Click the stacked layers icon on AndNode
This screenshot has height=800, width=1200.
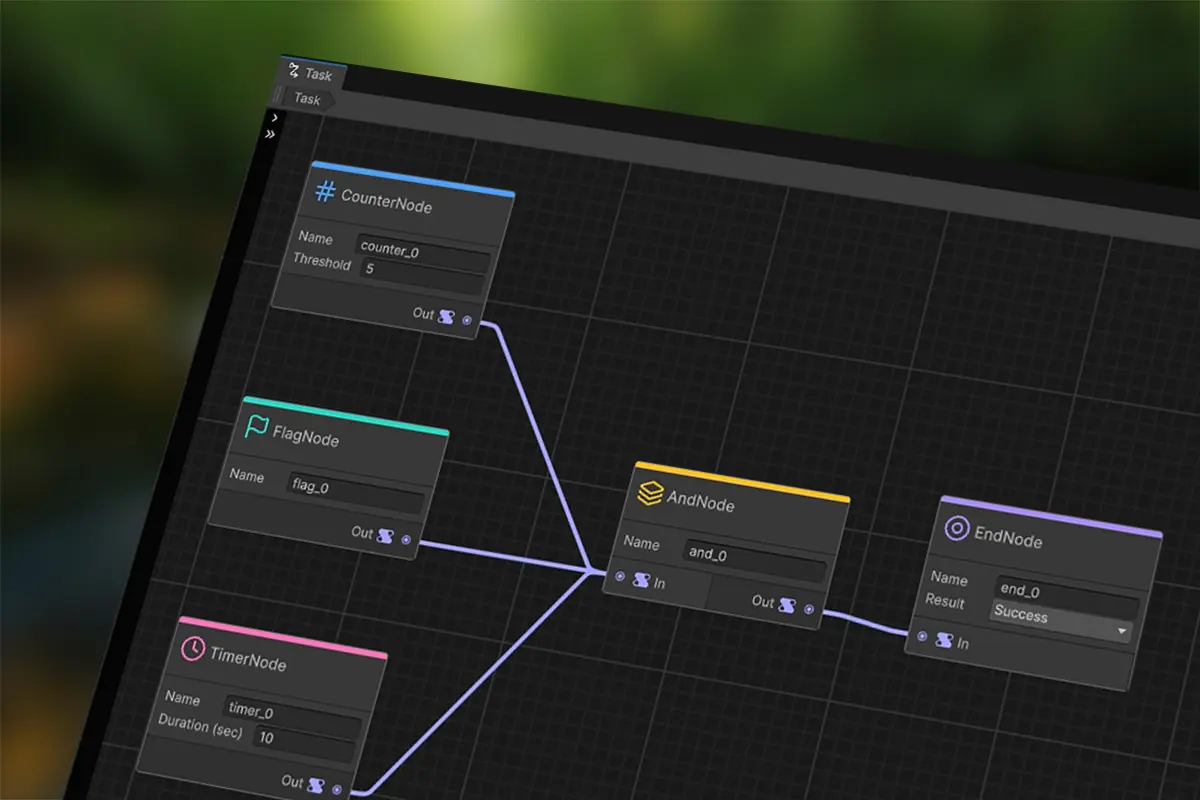pyautogui.click(x=650, y=492)
